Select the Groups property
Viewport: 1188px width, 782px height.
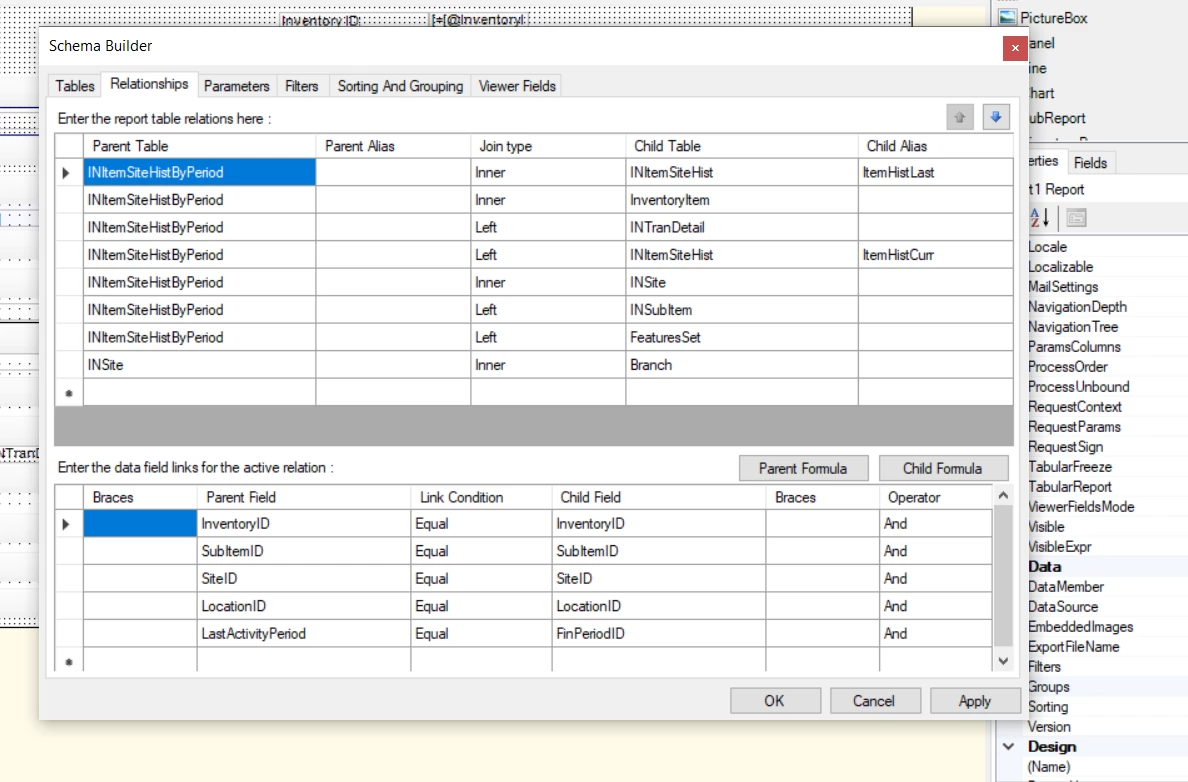(x=1049, y=687)
